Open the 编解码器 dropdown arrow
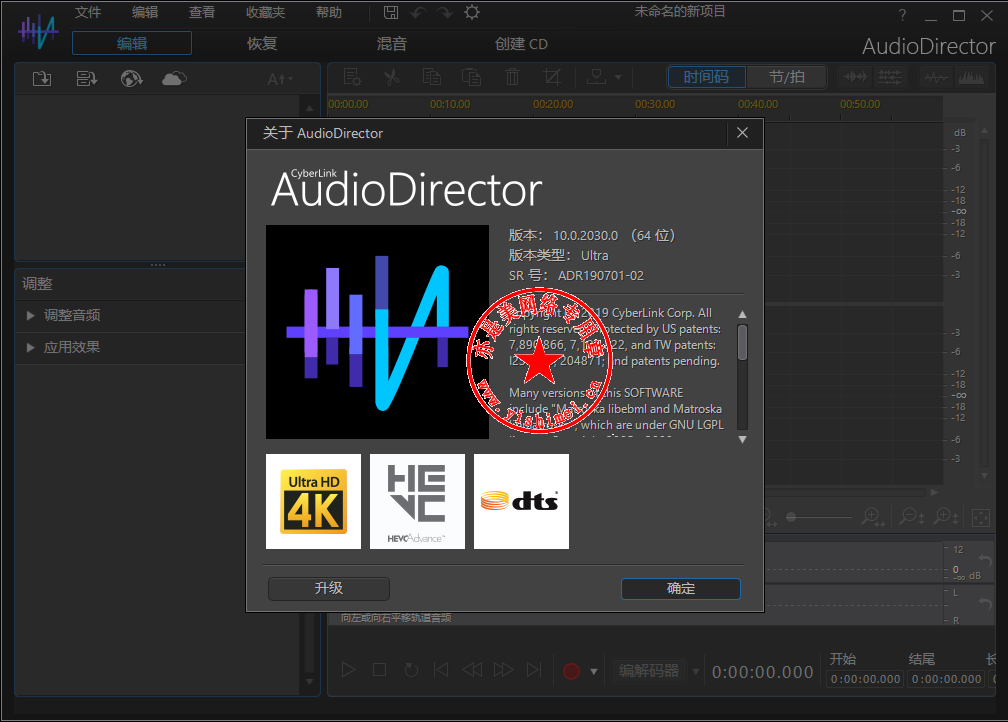Image resolution: width=1008 pixels, height=722 pixels. (x=696, y=671)
